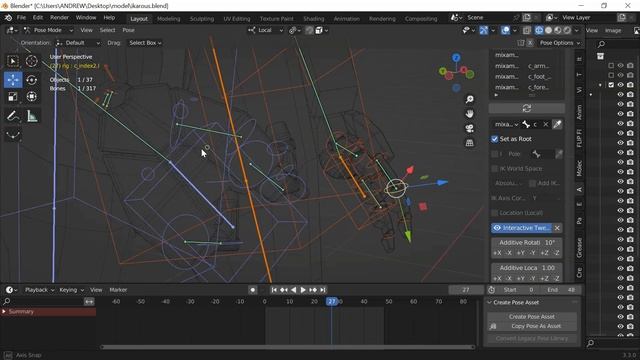Image resolution: width=640 pixels, height=360 pixels.
Task: Open timeline Marker menu
Action: click(118, 290)
